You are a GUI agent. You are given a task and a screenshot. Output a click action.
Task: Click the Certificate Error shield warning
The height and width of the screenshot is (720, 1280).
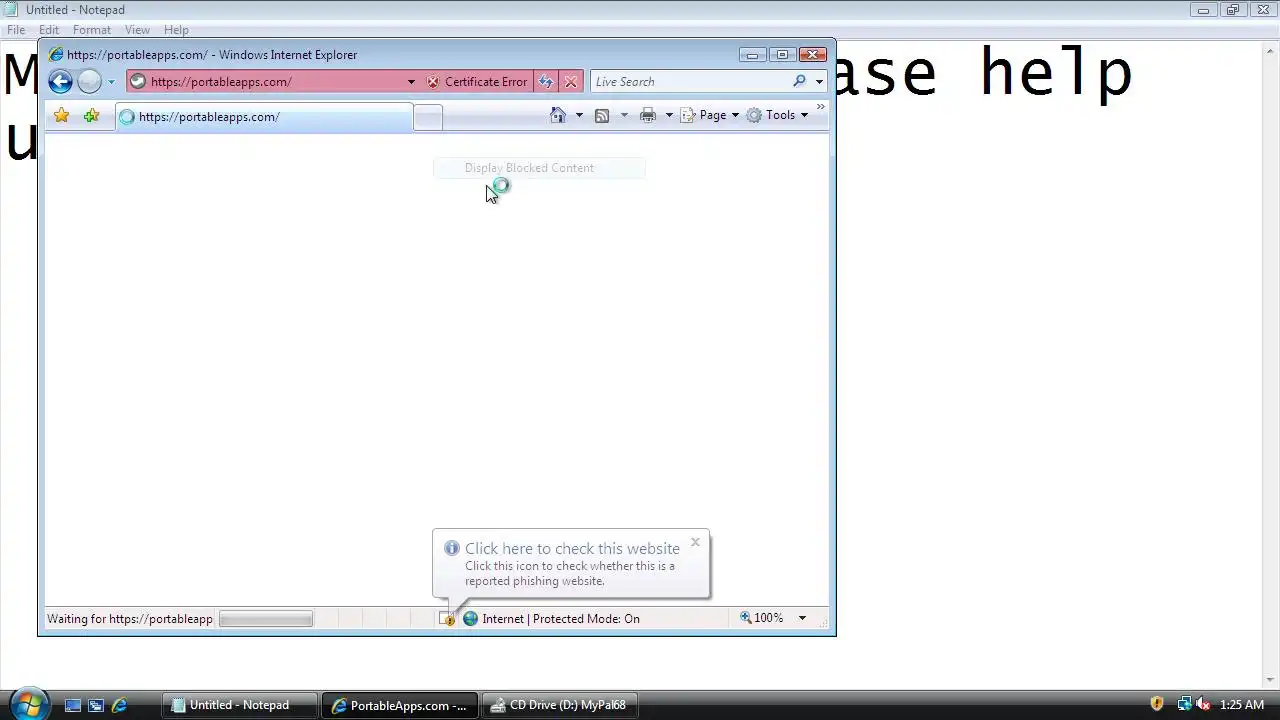[477, 82]
